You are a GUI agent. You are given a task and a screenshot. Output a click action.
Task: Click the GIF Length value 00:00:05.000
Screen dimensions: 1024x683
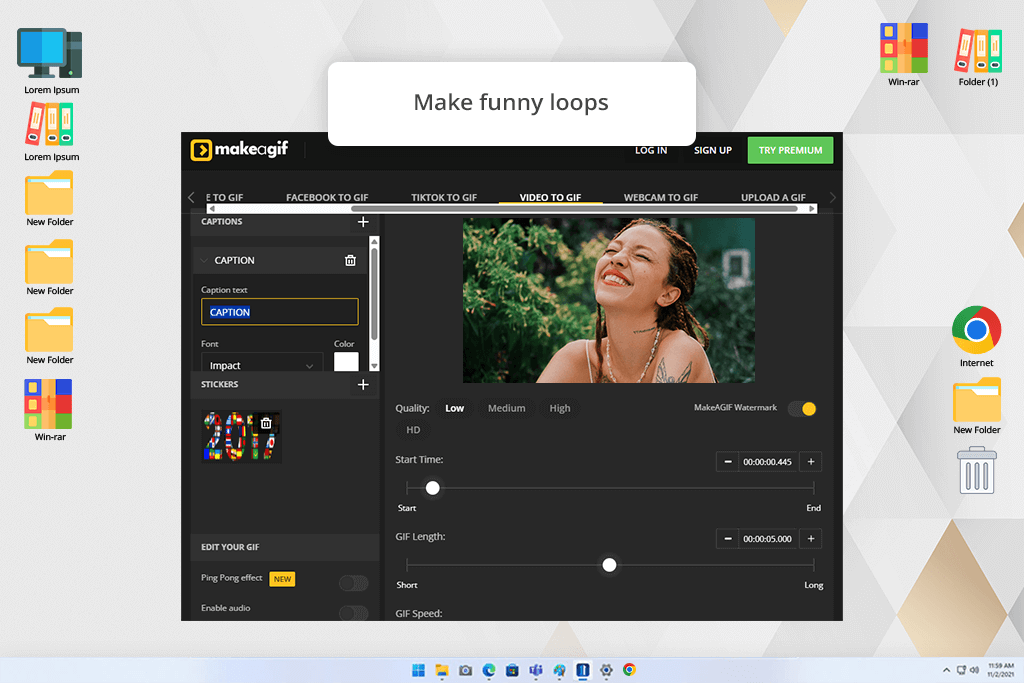pos(767,539)
